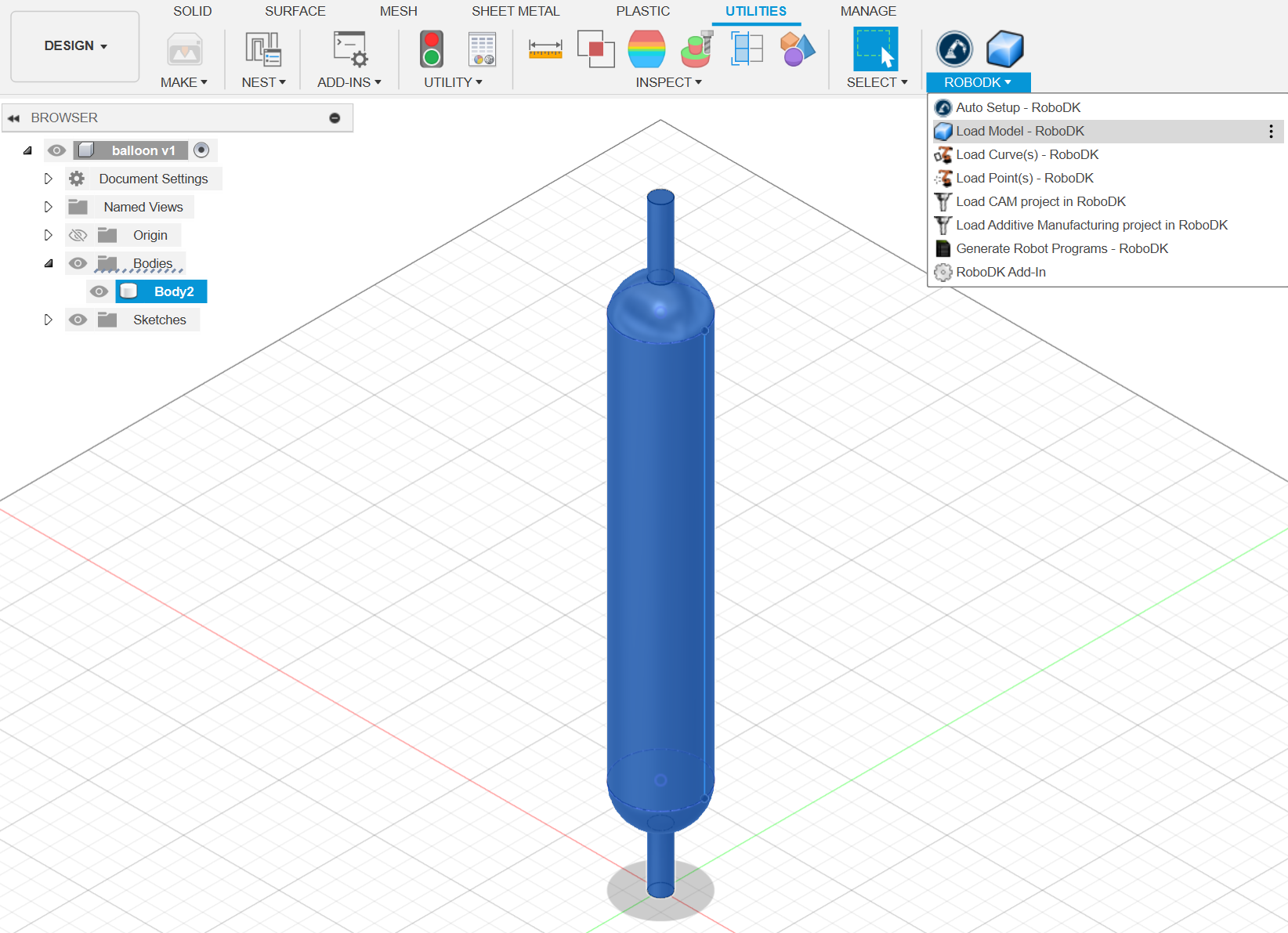This screenshot has width=1288, height=933.
Task: Open the UTILITY dropdown menu
Action: pos(453,82)
